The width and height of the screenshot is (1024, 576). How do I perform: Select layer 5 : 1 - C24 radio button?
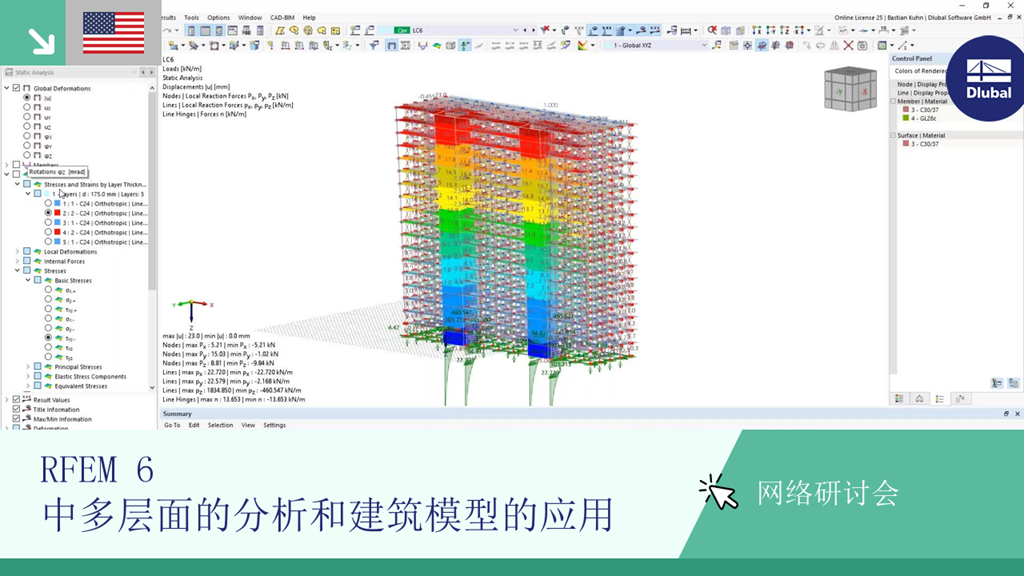[48, 242]
